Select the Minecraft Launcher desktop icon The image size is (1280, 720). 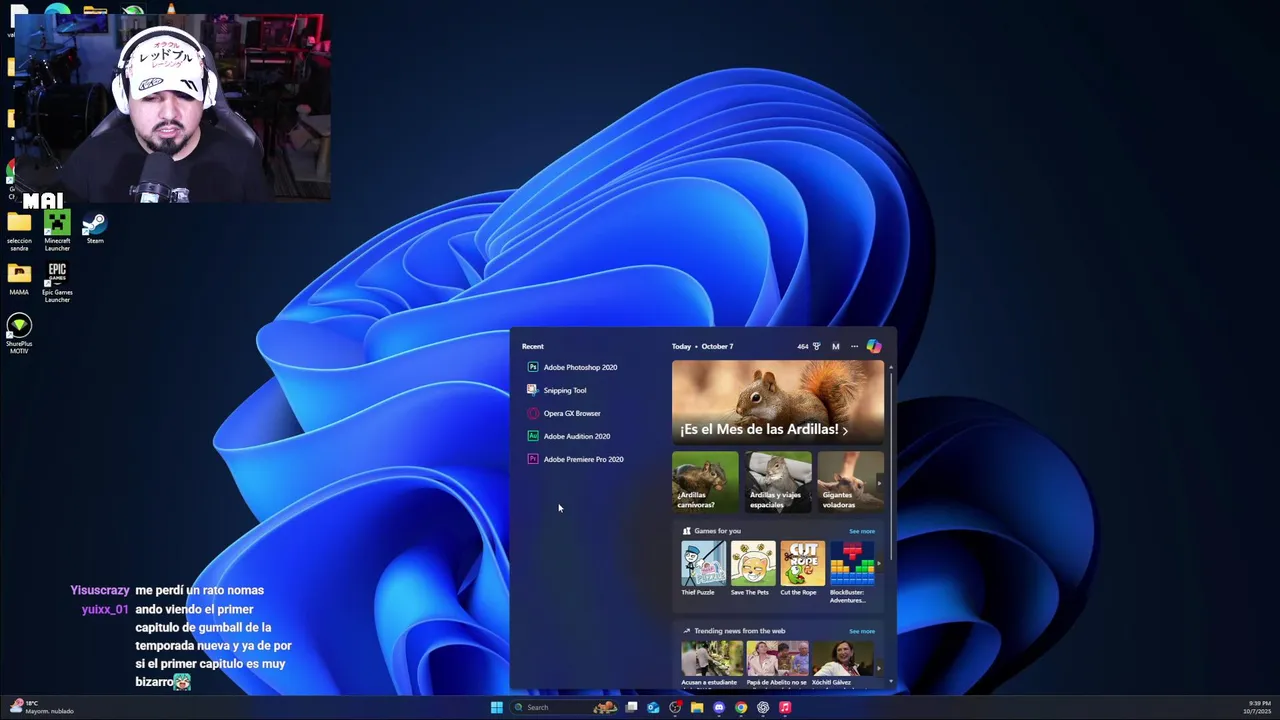[57, 230]
